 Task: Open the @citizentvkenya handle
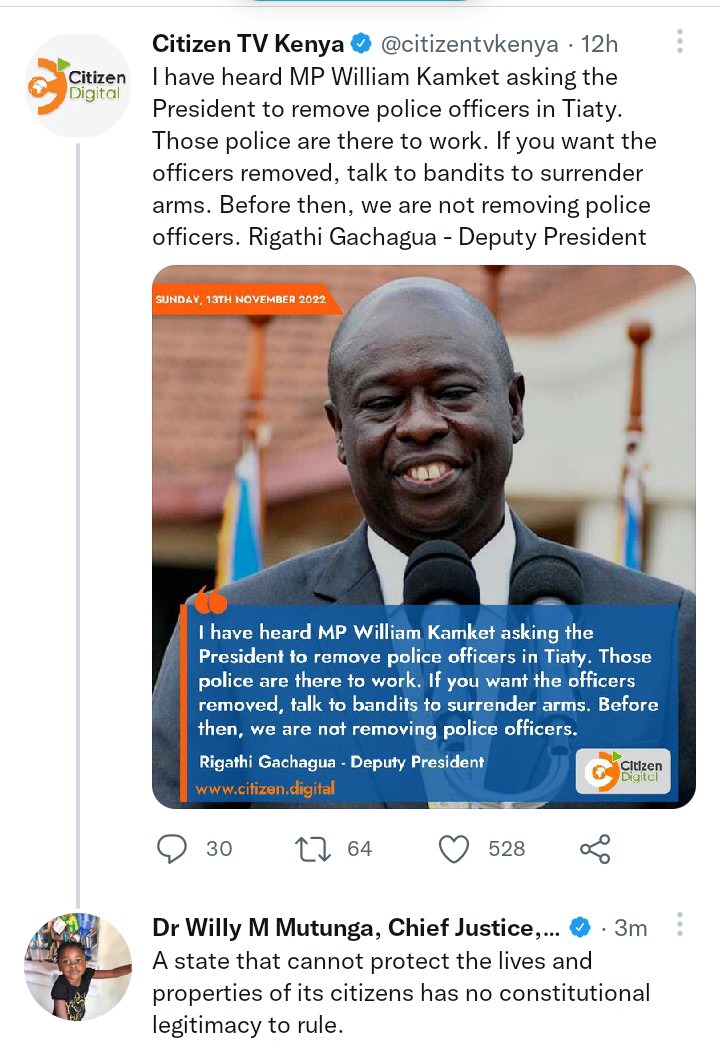(x=470, y=44)
